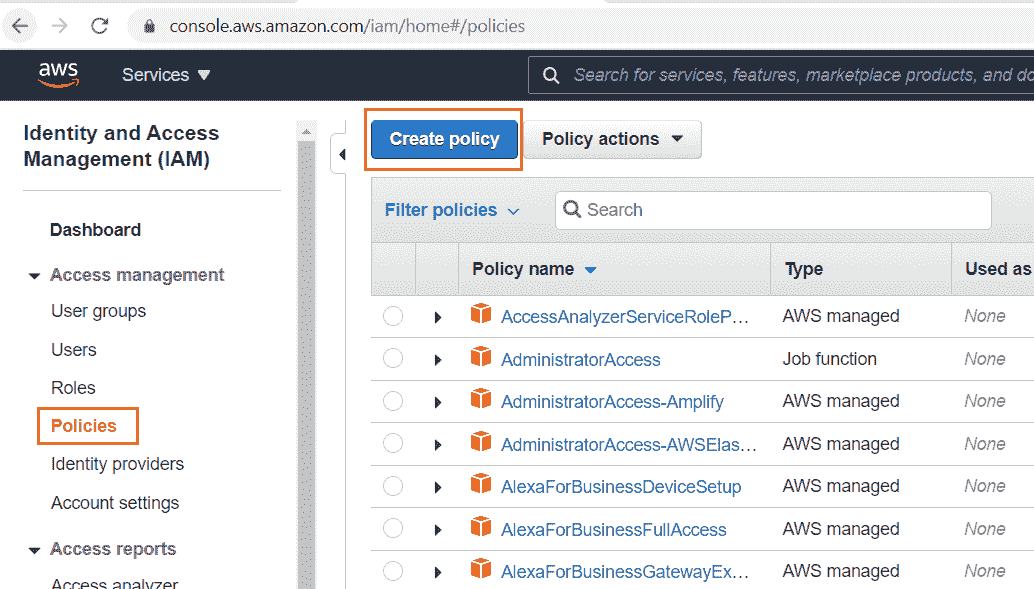Click the AdministratorAccess-Amplify policy cube icon
Screen dimensions: 1034x589
tap(481, 399)
